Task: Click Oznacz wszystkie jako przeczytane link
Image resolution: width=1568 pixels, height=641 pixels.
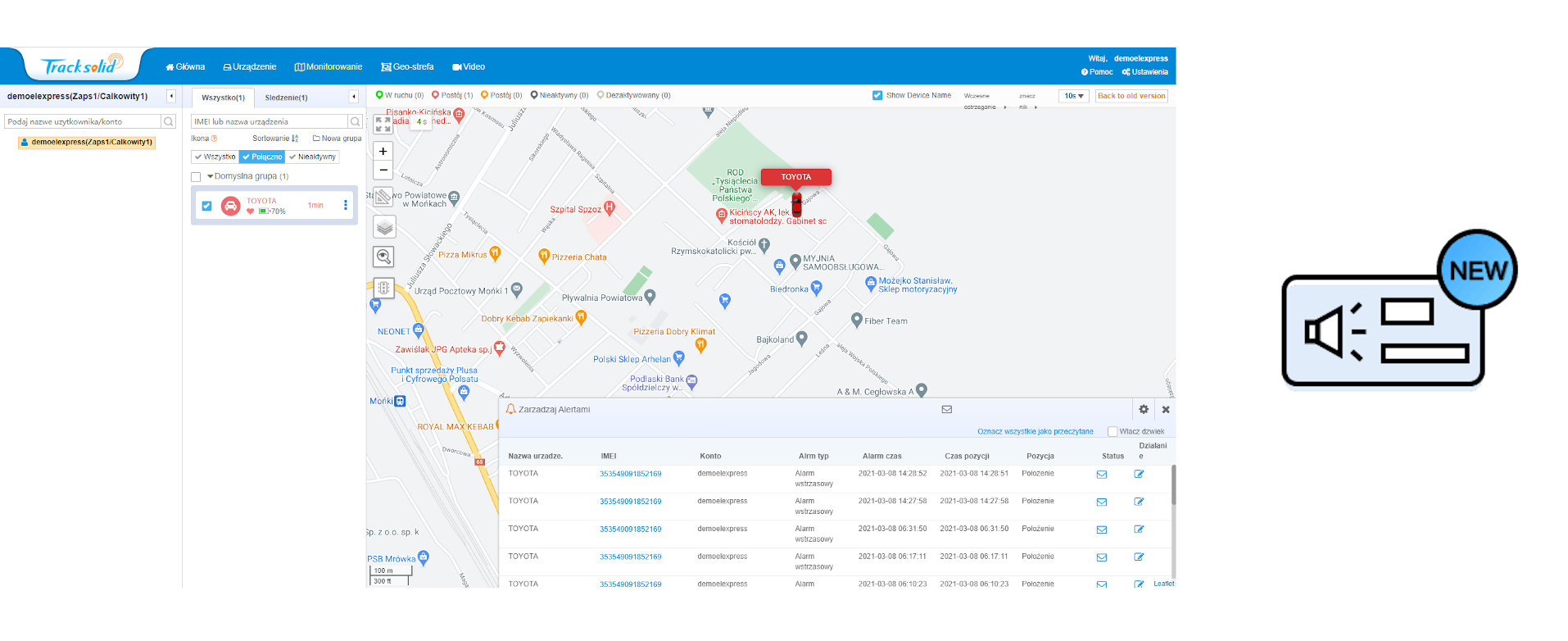Action: tap(1035, 432)
